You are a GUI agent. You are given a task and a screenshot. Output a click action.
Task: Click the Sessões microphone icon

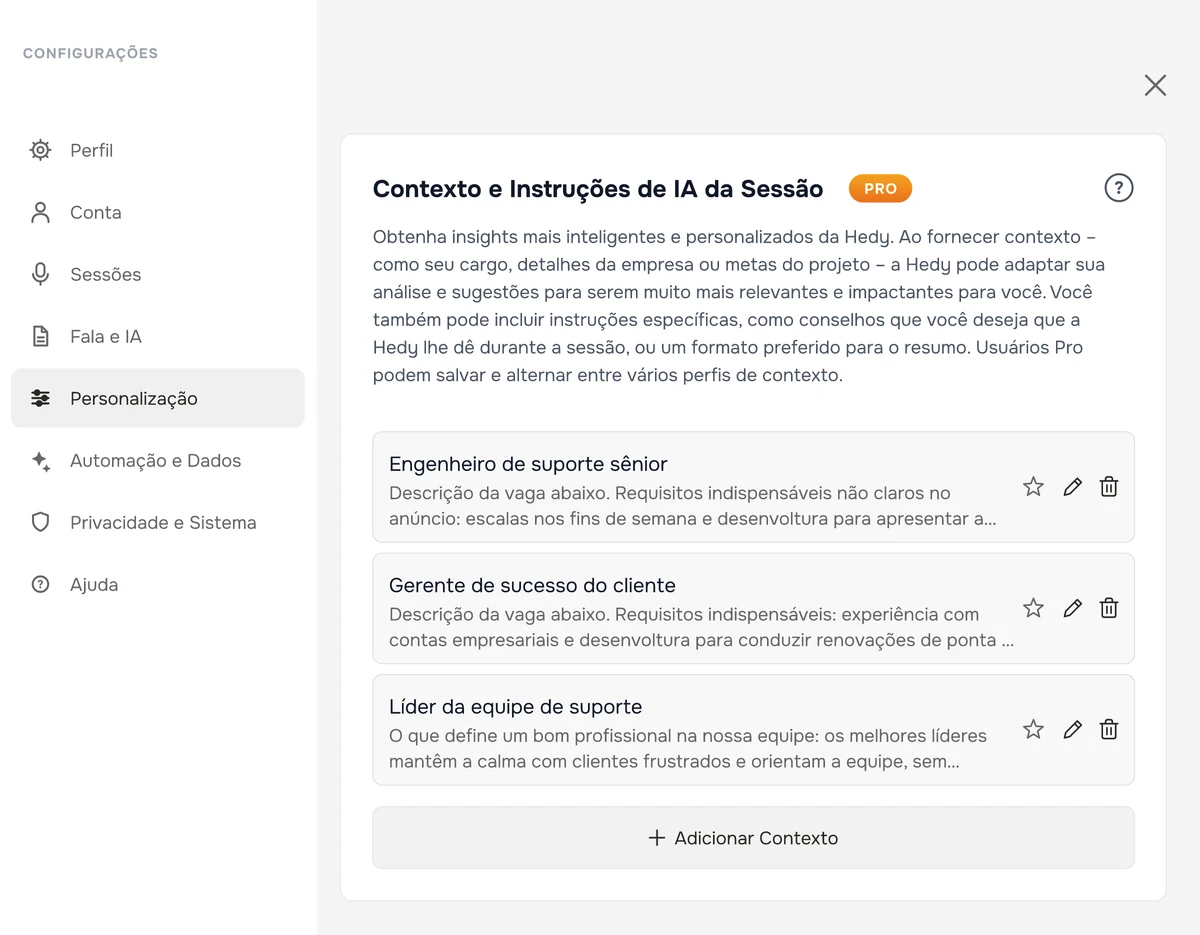click(40, 274)
